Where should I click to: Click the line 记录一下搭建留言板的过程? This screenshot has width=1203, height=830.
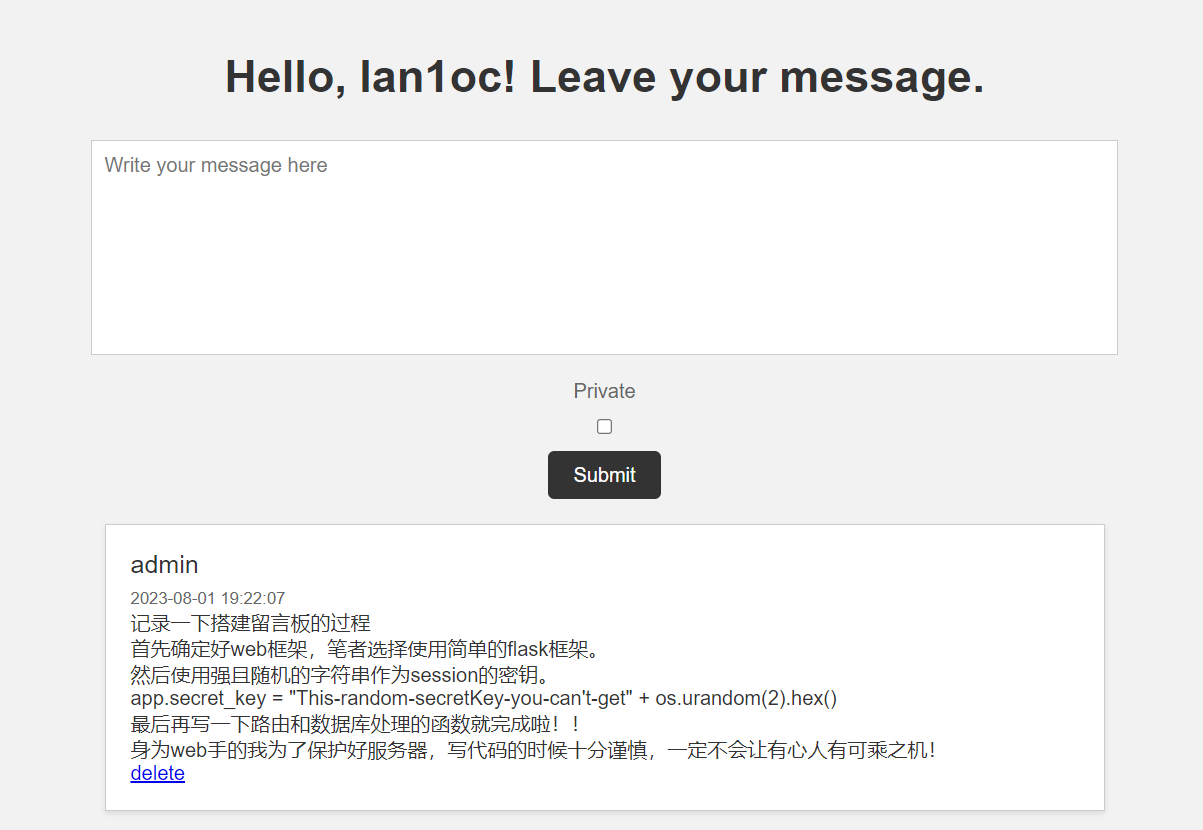250,624
